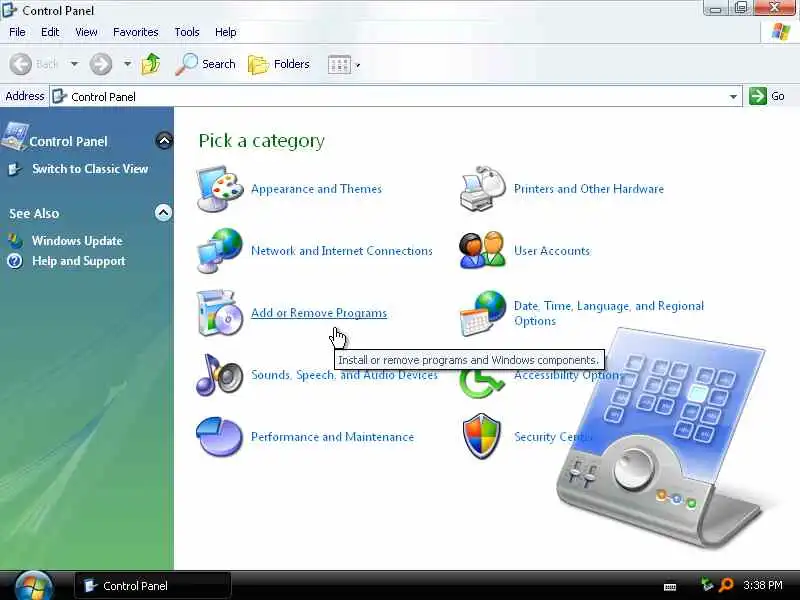Image resolution: width=800 pixels, height=600 pixels.
Task: Click the Network and Internet Connections globe icon
Action: coord(220,251)
